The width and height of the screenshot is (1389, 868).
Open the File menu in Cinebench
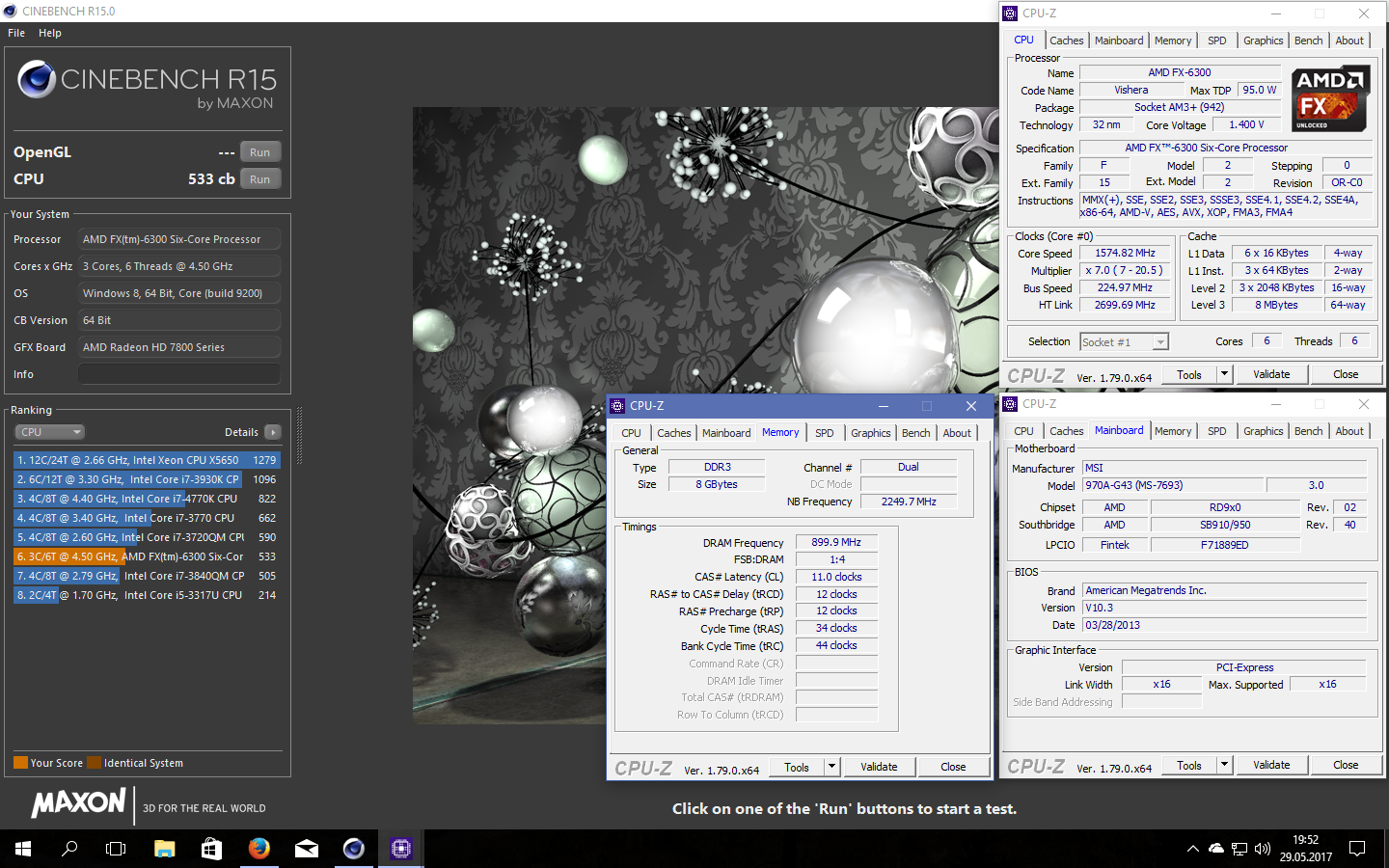pos(16,33)
